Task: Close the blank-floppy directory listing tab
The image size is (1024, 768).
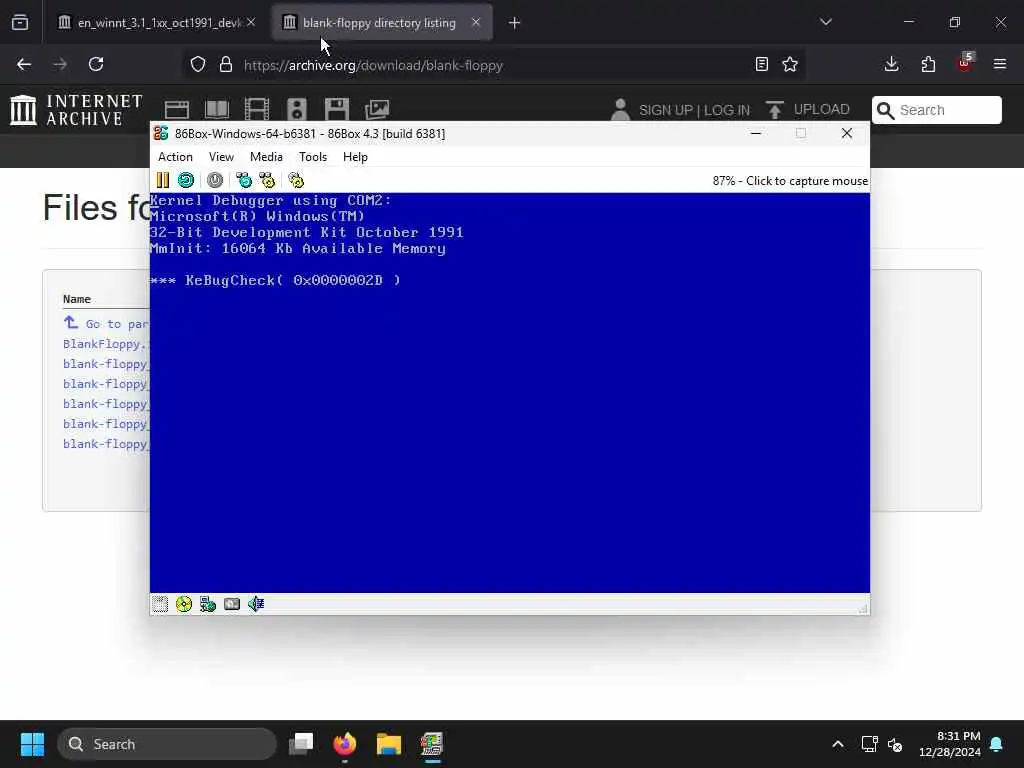Action: click(x=476, y=23)
